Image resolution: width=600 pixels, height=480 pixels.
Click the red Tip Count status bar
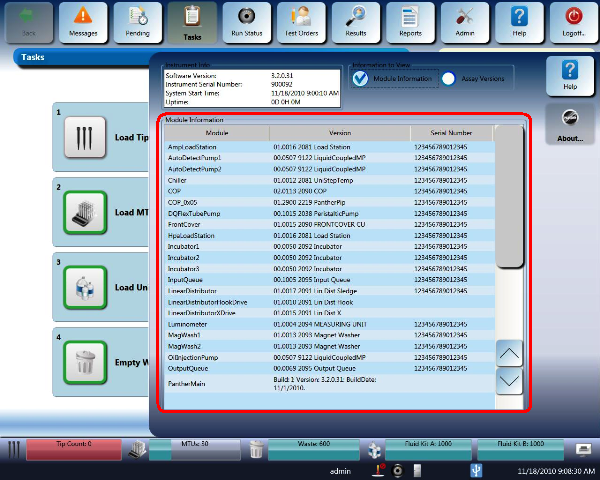click(x=75, y=443)
